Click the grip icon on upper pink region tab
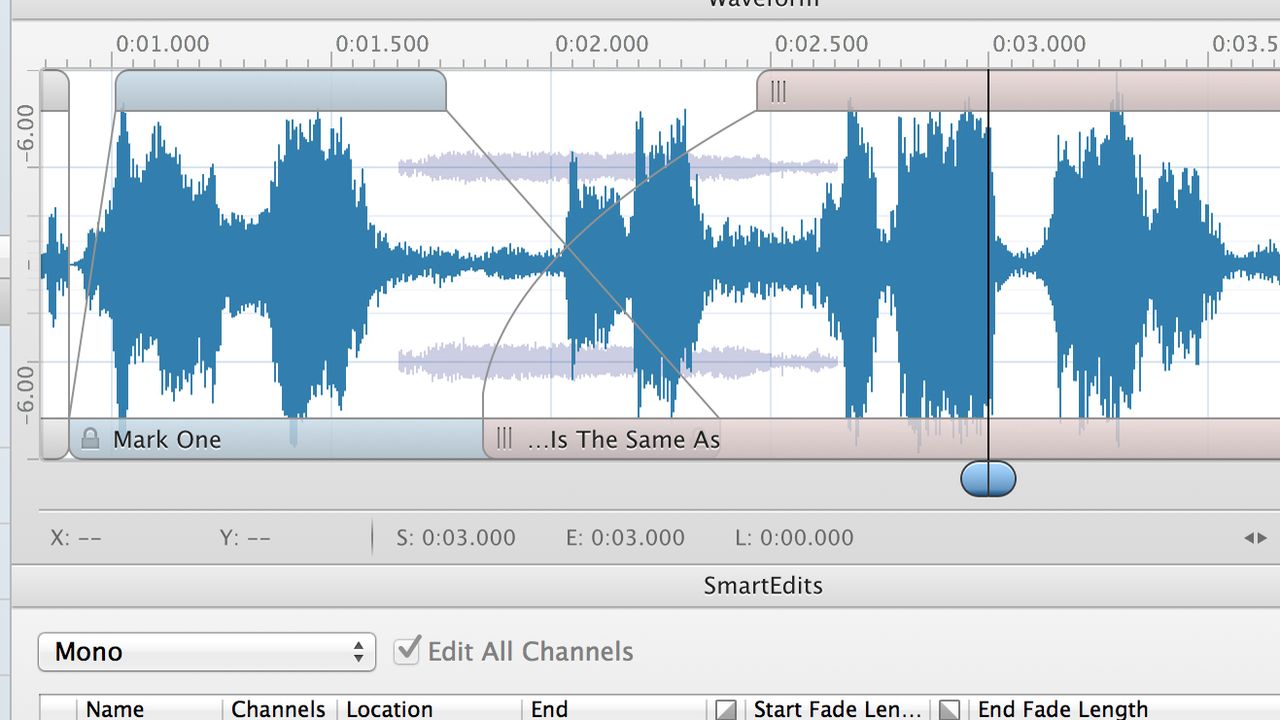 pyautogui.click(x=778, y=91)
